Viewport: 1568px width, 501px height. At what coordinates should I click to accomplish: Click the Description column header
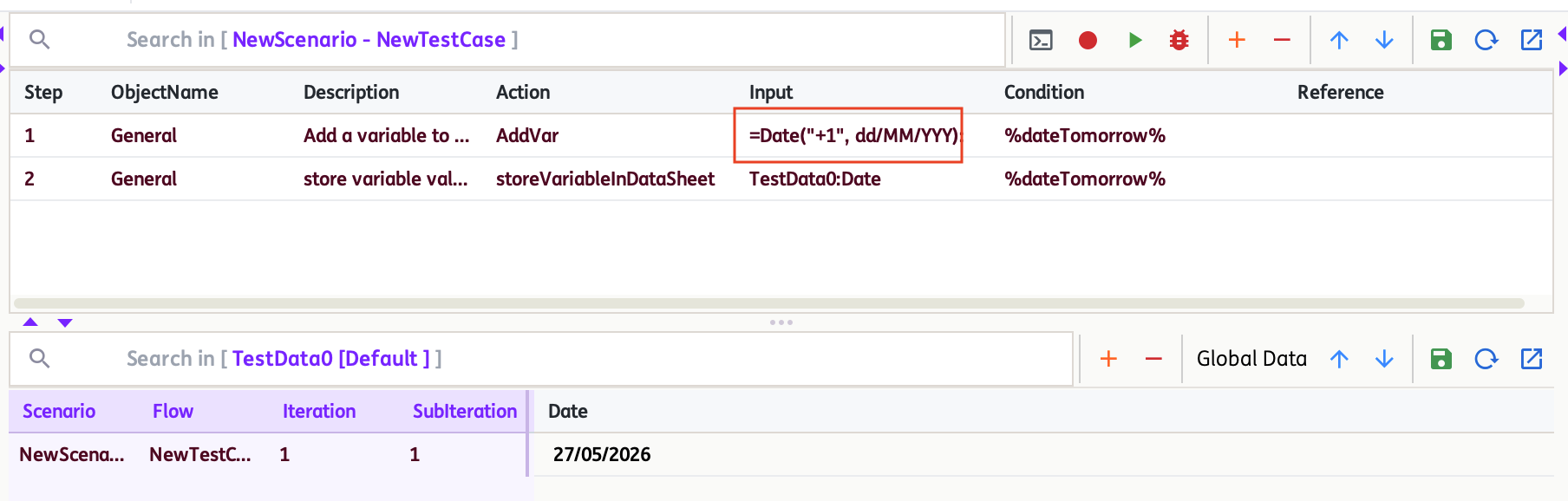click(351, 93)
